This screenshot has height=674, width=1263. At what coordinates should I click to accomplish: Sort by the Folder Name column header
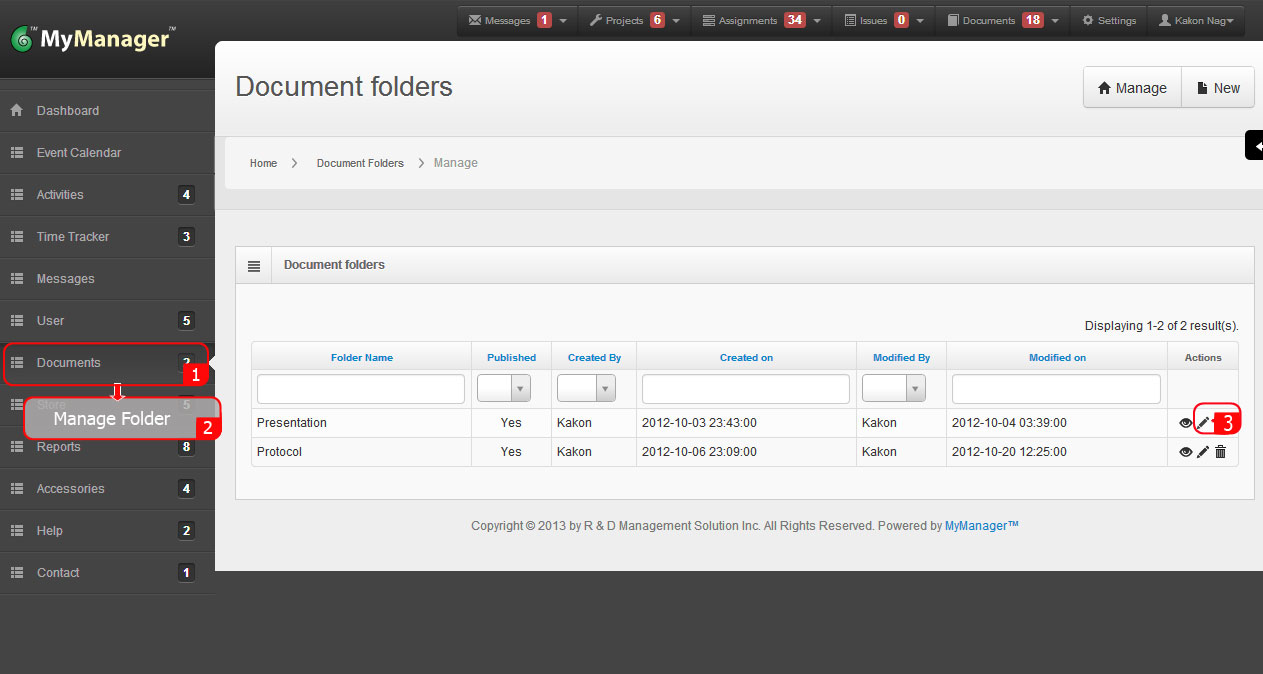tap(360, 357)
